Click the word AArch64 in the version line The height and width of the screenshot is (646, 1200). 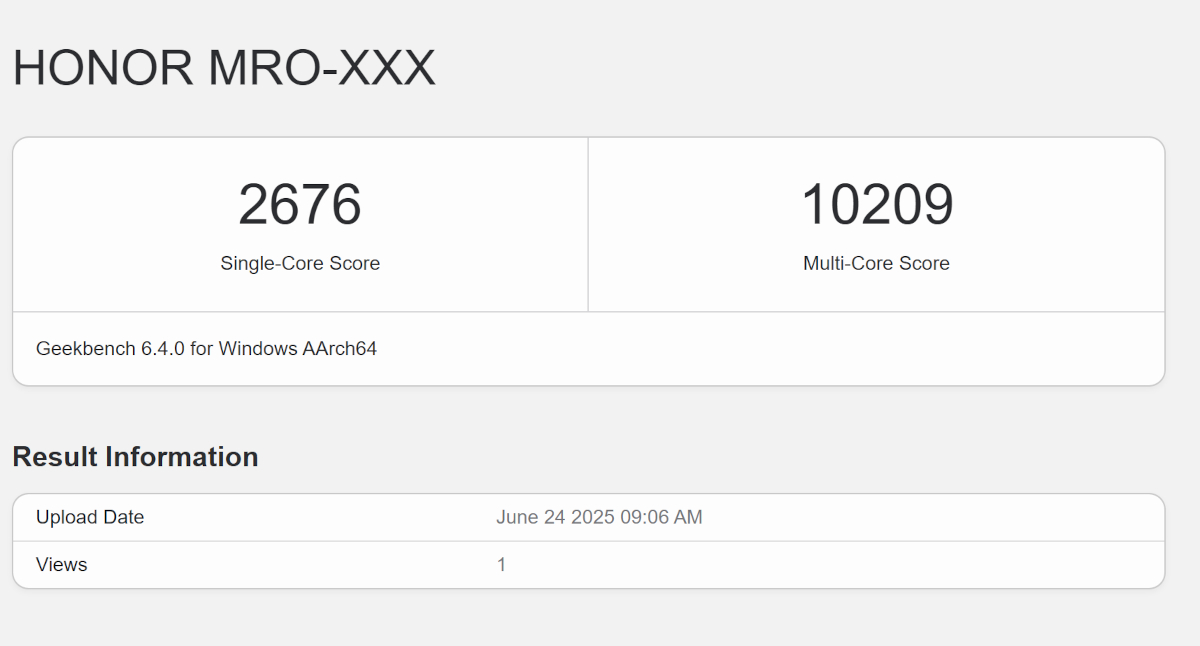pos(339,349)
